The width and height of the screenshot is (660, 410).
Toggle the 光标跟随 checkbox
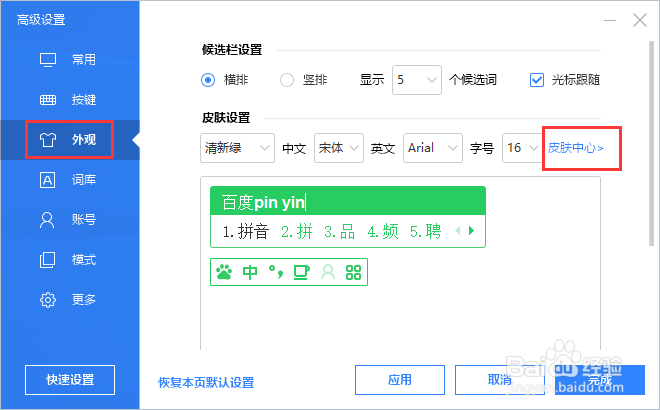point(537,80)
